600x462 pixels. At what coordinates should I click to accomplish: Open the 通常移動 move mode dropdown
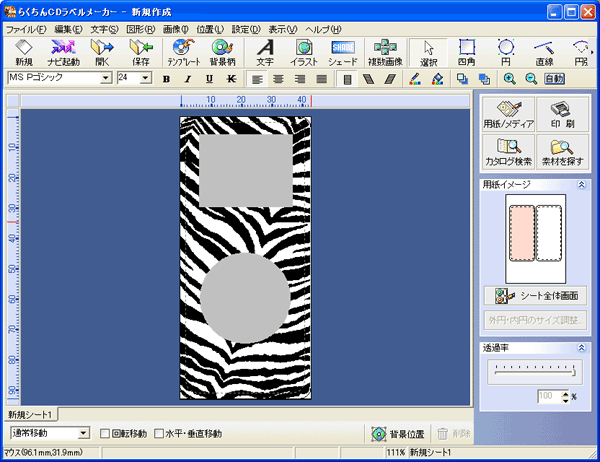point(83,433)
